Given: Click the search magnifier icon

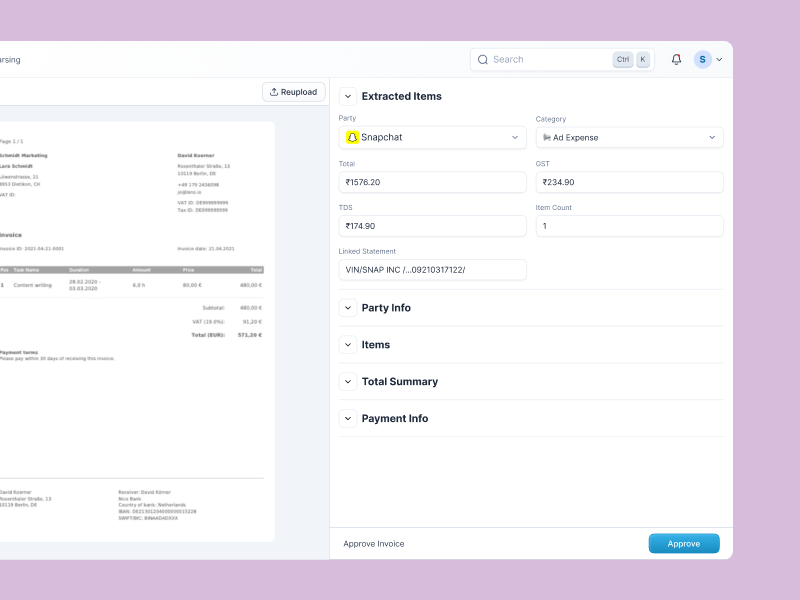Looking at the screenshot, I should [483, 59].
